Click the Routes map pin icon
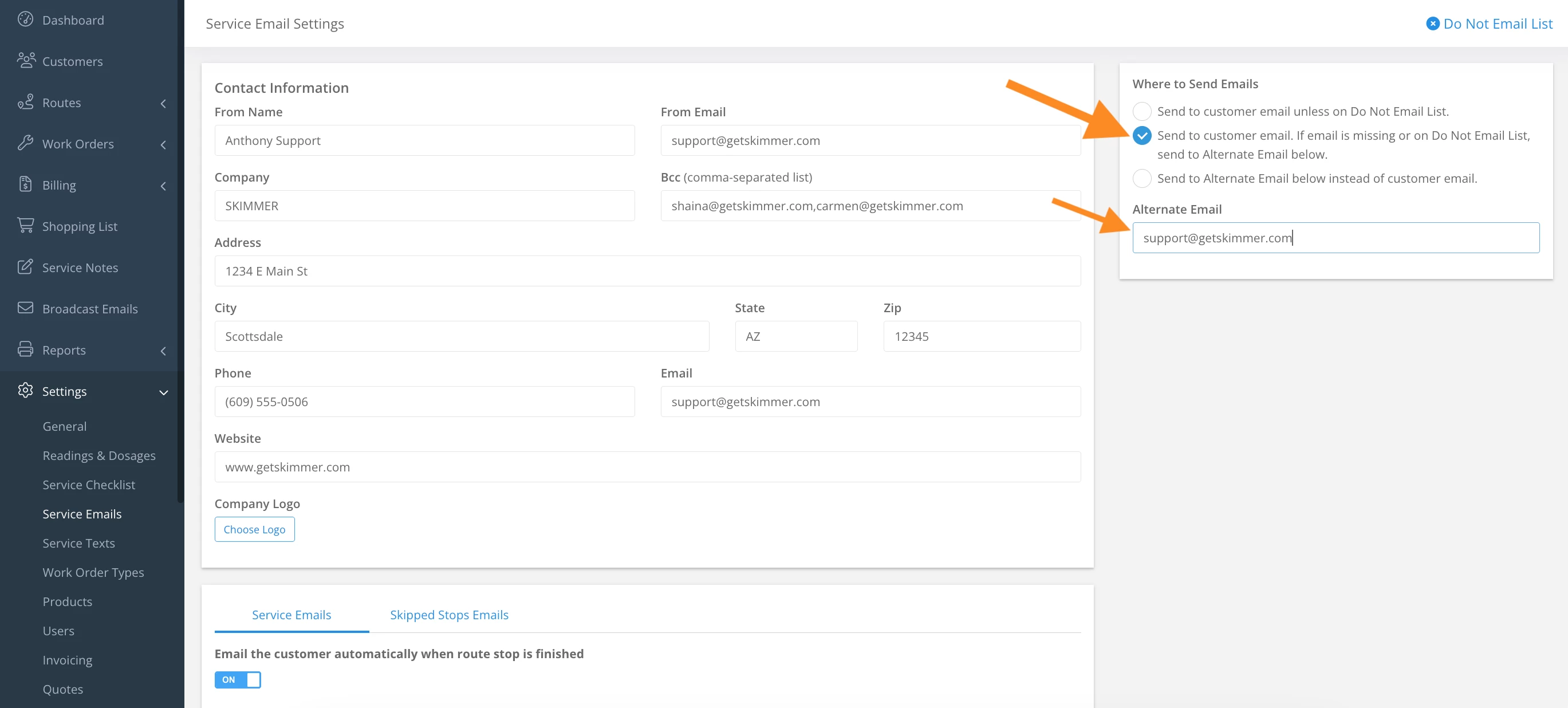The width and height of the screenshot is (1568, 708). pyautogui.click(x=25, y=101)
